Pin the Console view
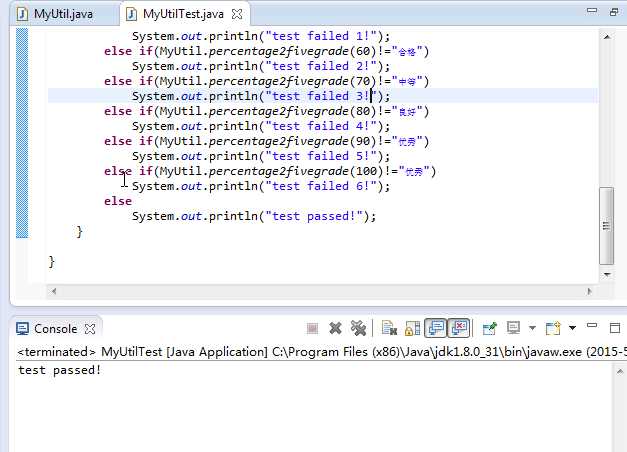 tap(489, 329)
